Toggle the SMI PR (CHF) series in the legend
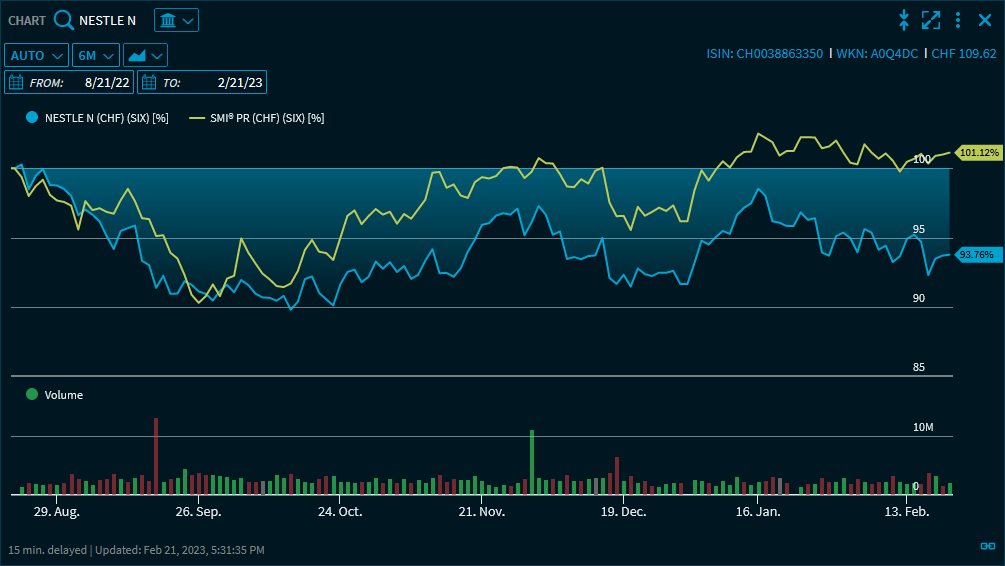The height and width of the screenshot is (566, 1005). click(x=257, y=118)
